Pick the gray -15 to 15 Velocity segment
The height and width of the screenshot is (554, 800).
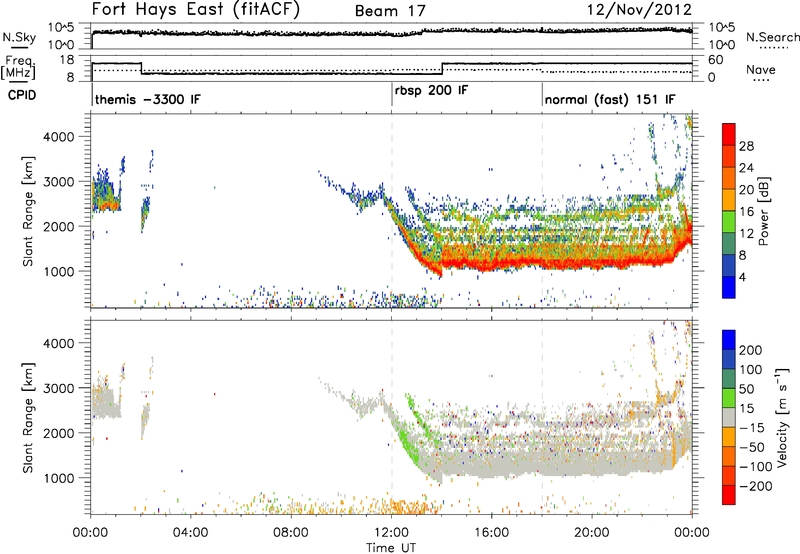pyautogui.click(x=729, y=417)
